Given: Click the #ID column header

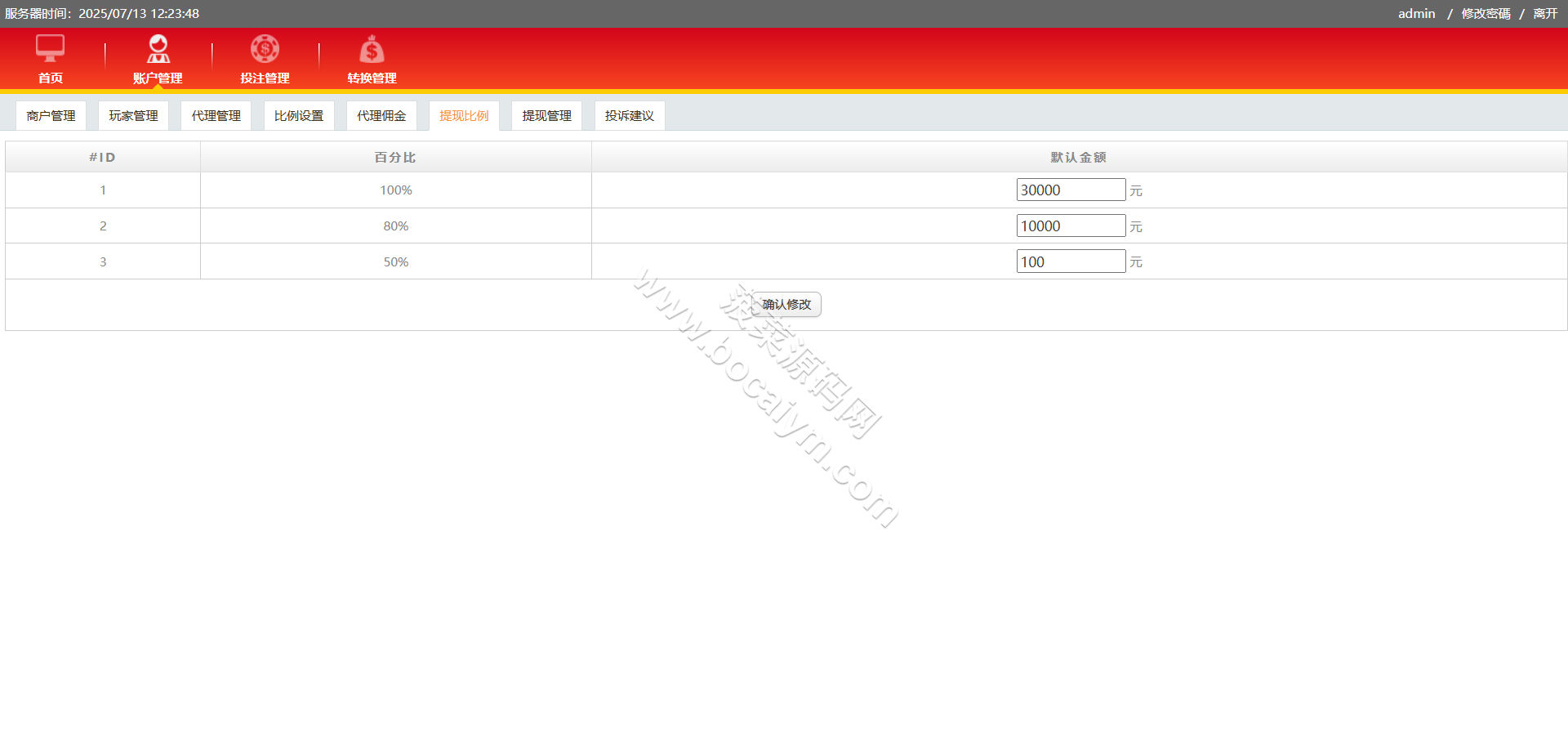Looking at the screenshot, I should click(103, 157).
